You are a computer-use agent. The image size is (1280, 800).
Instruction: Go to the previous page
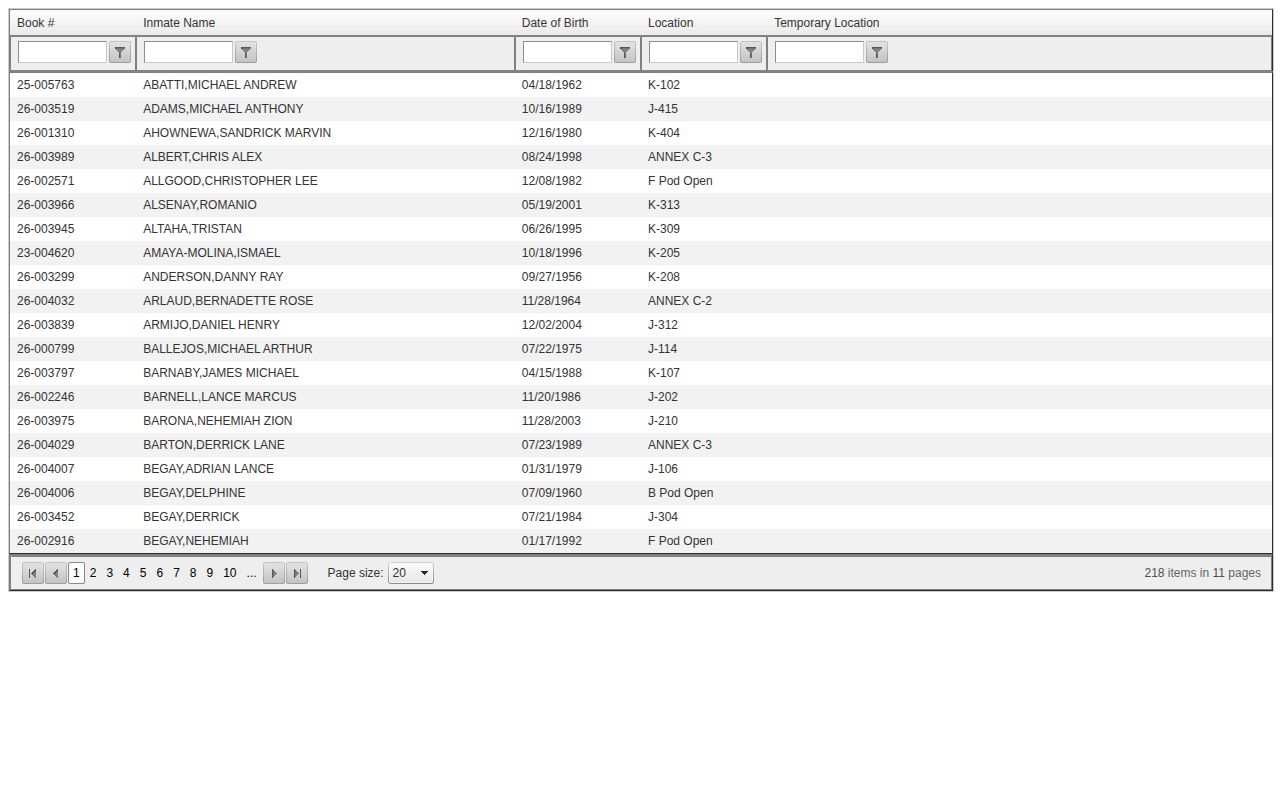[56, 573]
